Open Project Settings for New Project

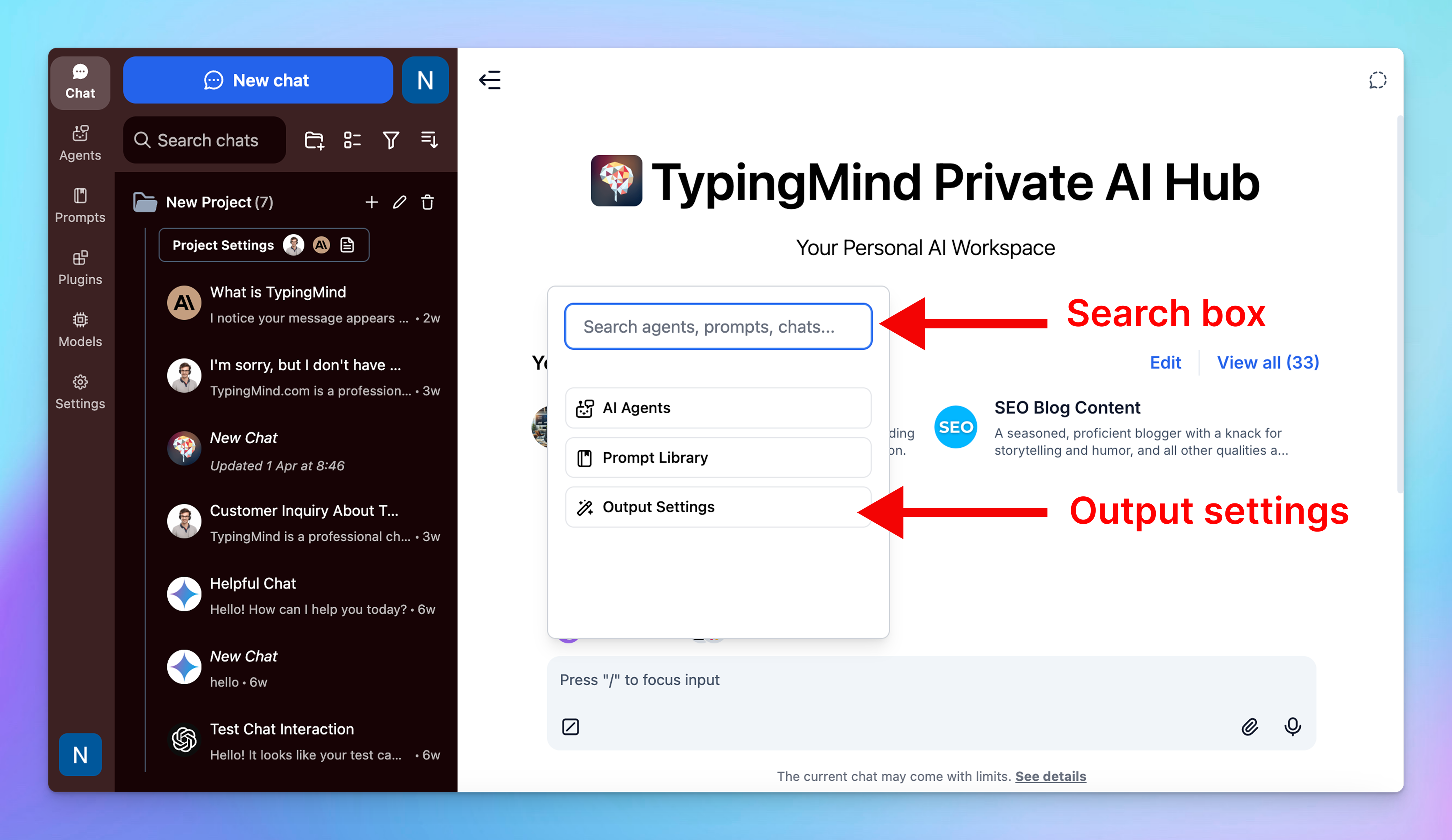click(223, 245)
